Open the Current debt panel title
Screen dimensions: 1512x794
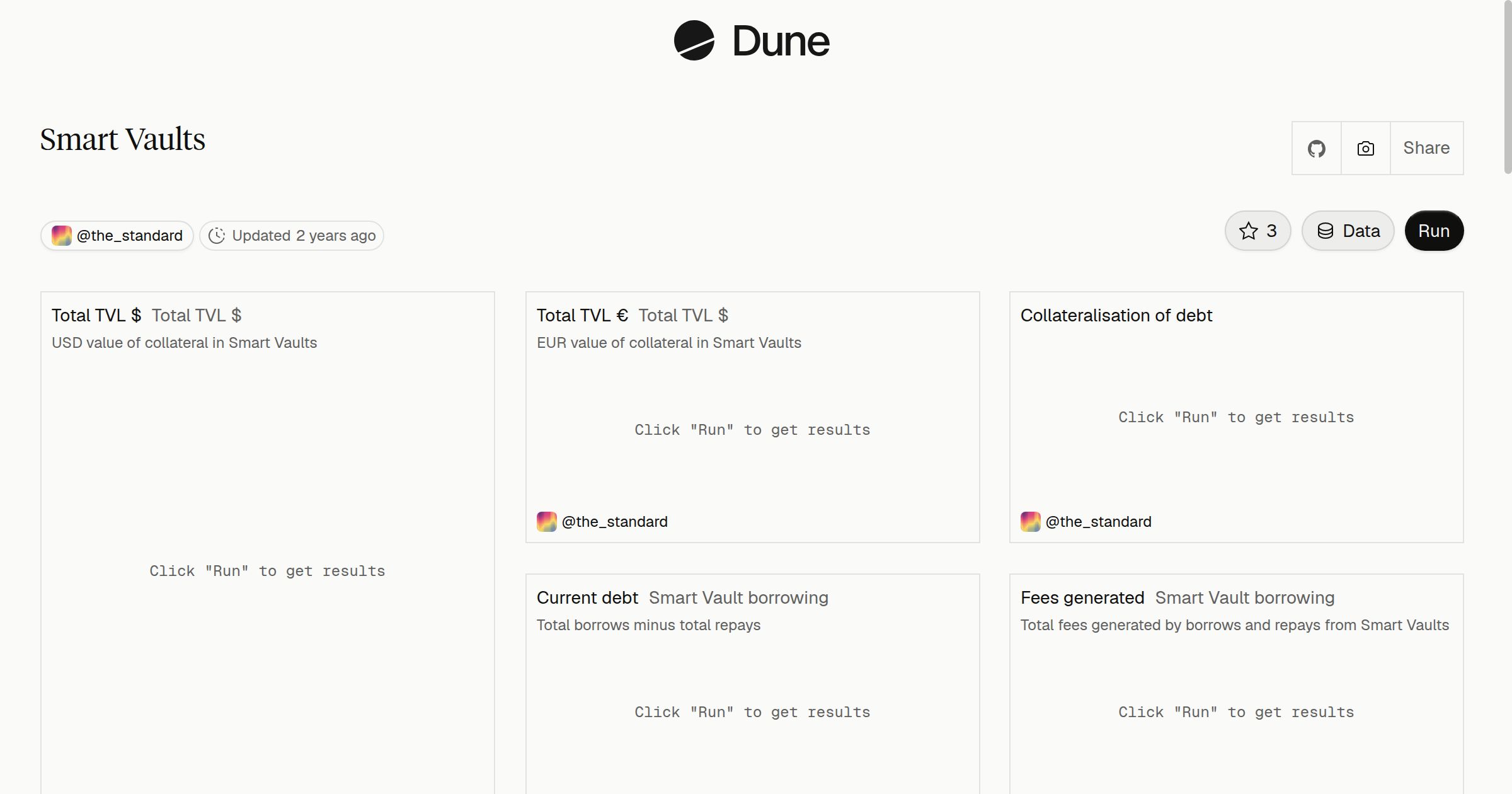(x=587, y=597)
